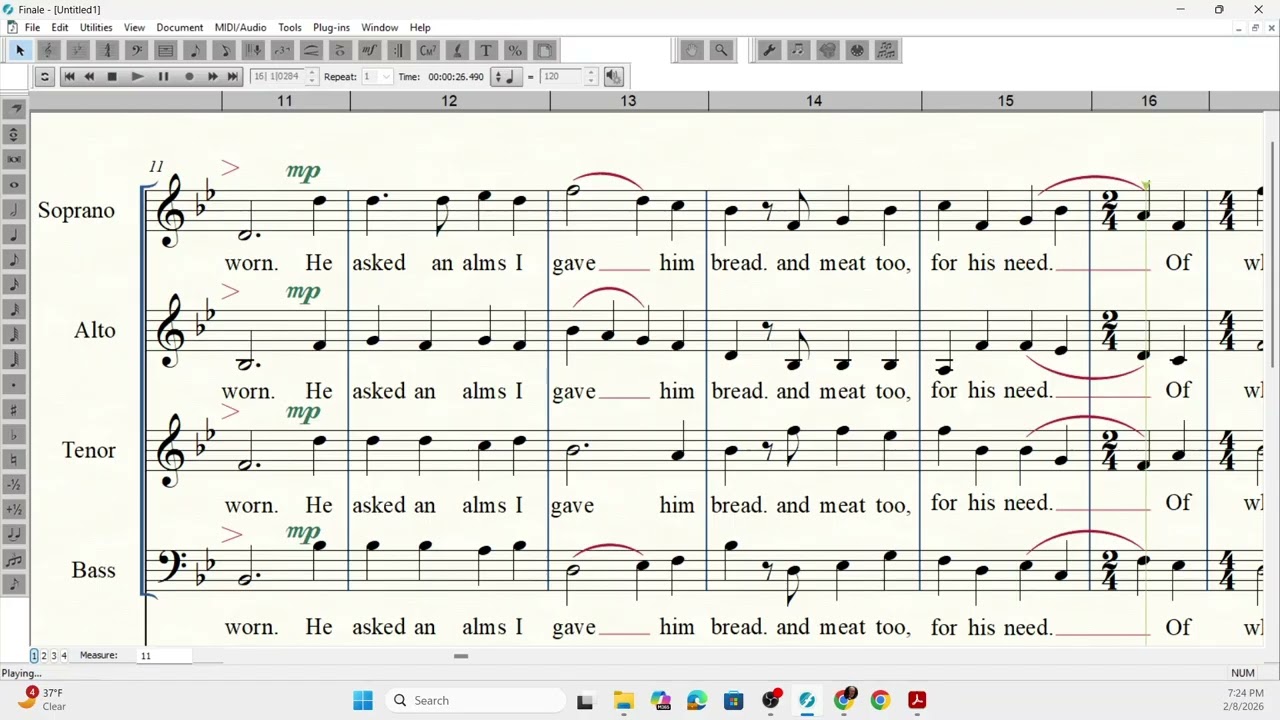
Task: Open the Document menu
Action: tap(179, 27)
